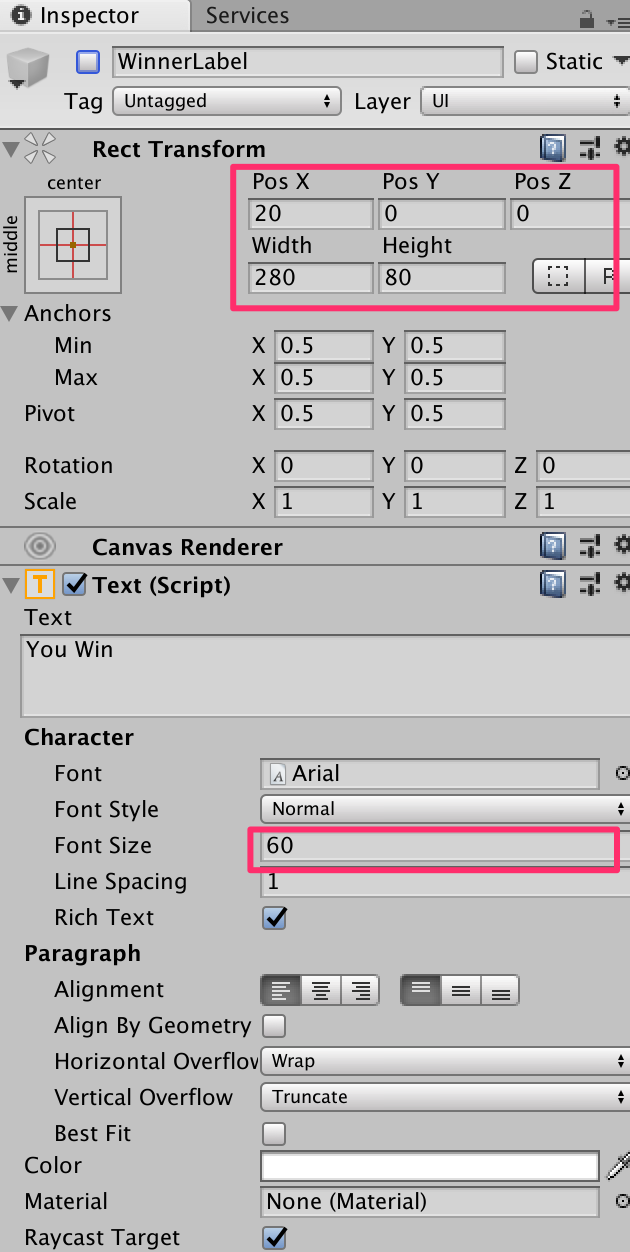
Task: Click the Text script T icon
Action: (x=41, y=585)
